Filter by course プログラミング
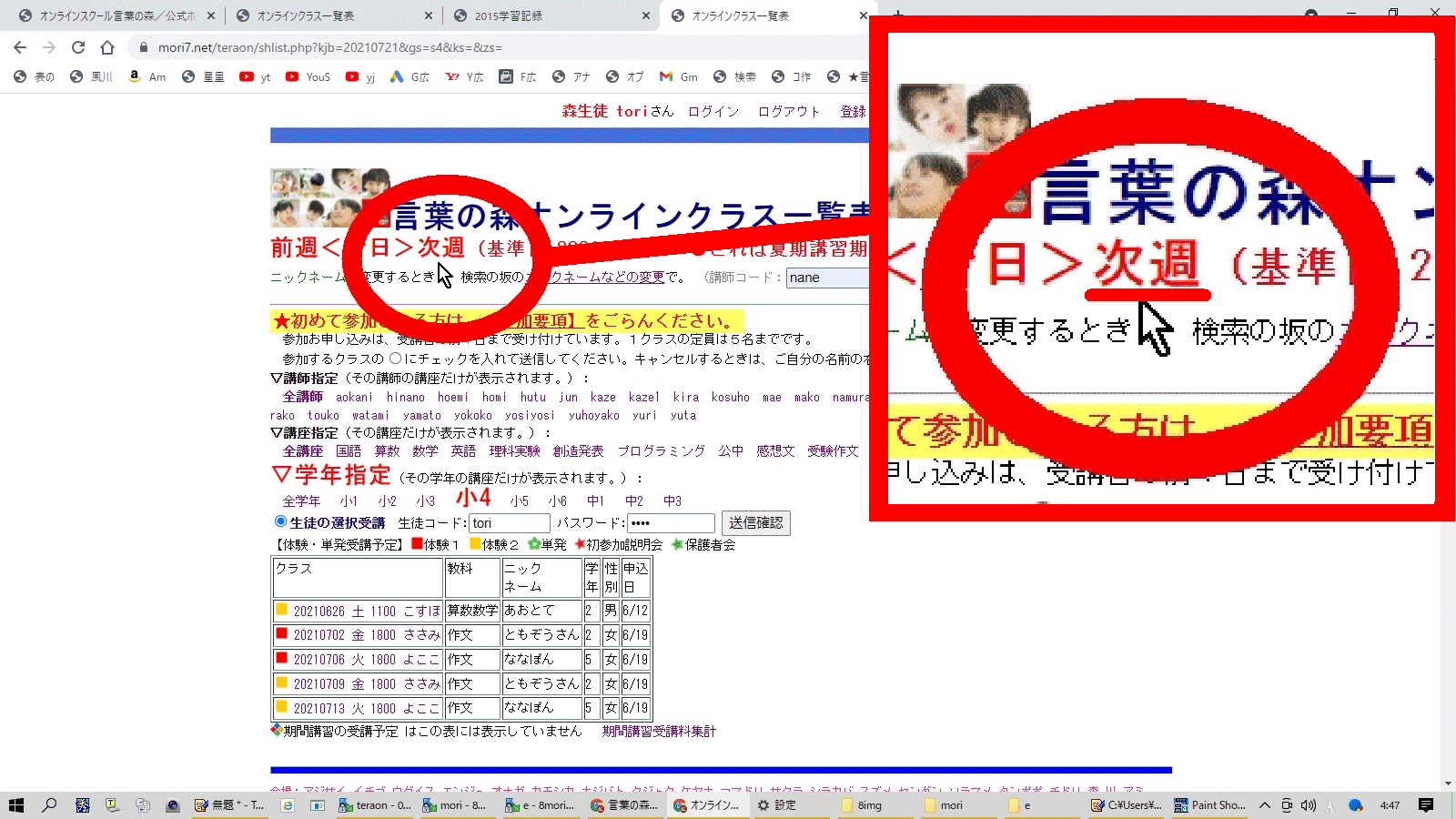Image resolution: width=1456 pixels, height=819 pixels. (662, 450)
